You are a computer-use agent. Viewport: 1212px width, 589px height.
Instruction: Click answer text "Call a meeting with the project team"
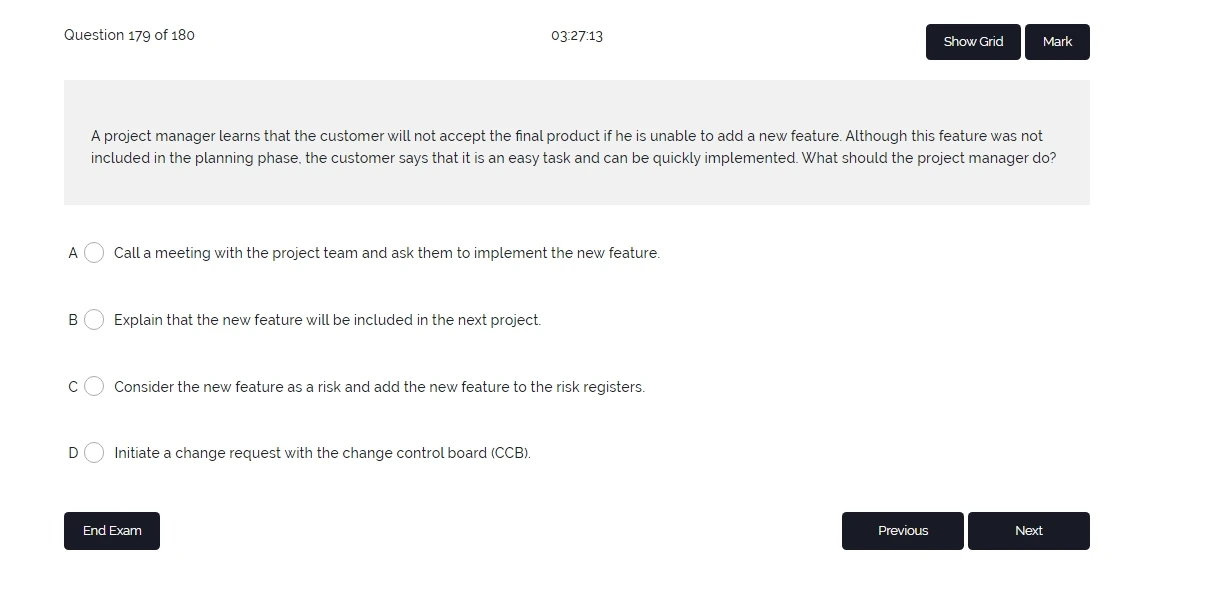point(386,253)
